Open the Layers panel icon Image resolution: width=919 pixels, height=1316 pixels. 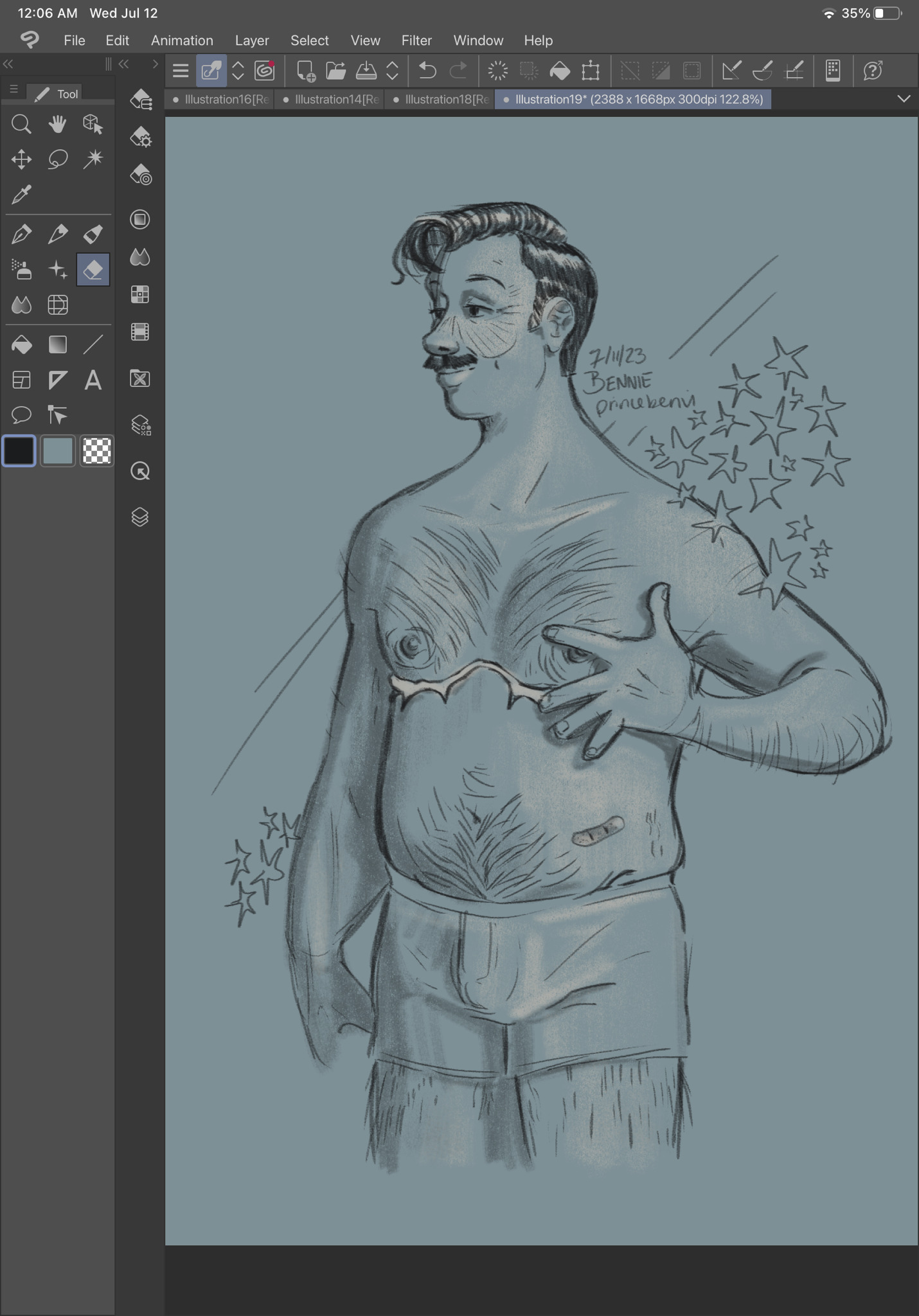coord(140,517)
